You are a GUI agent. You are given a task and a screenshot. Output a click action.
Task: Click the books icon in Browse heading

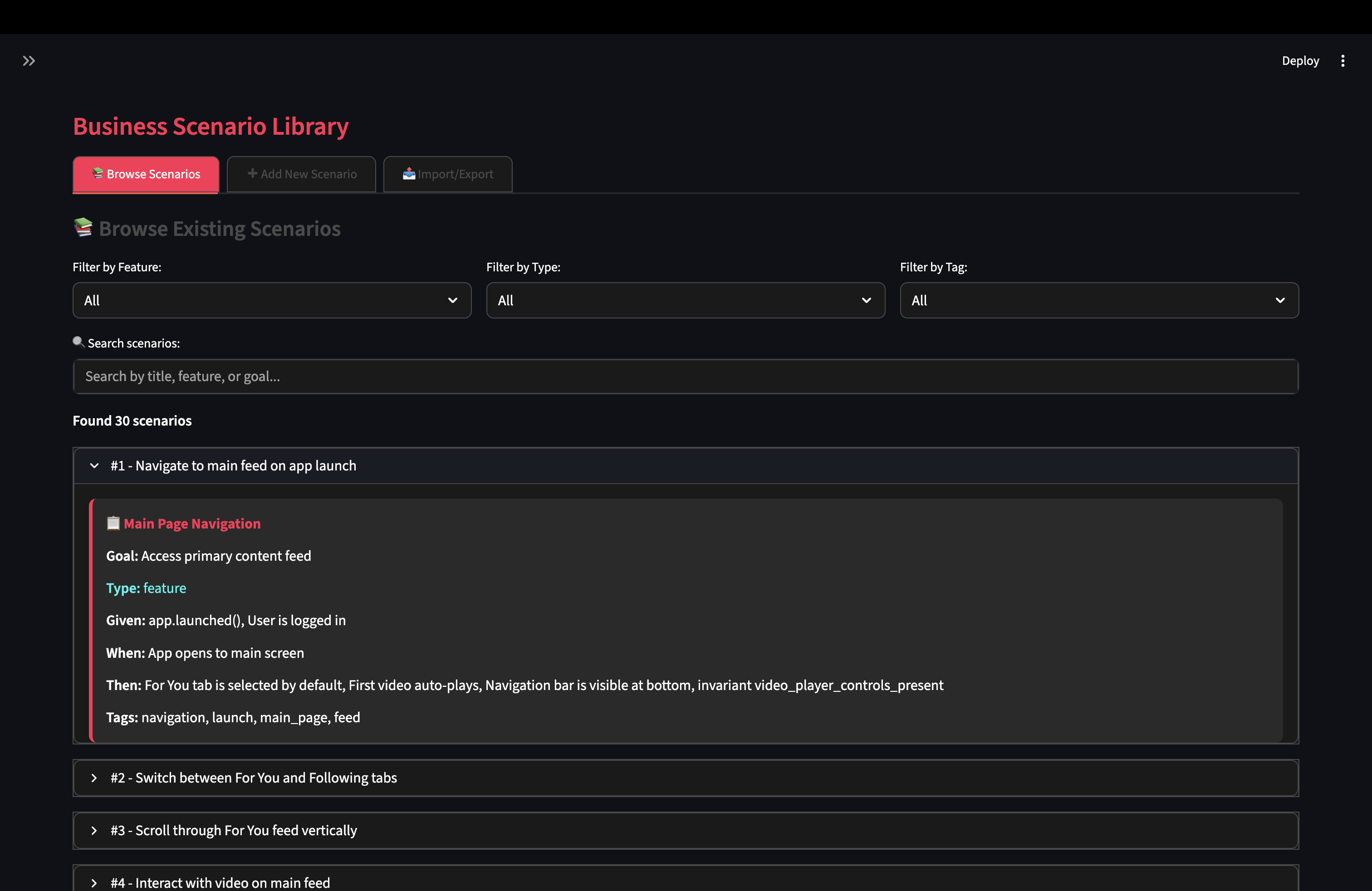coord(83,227)
